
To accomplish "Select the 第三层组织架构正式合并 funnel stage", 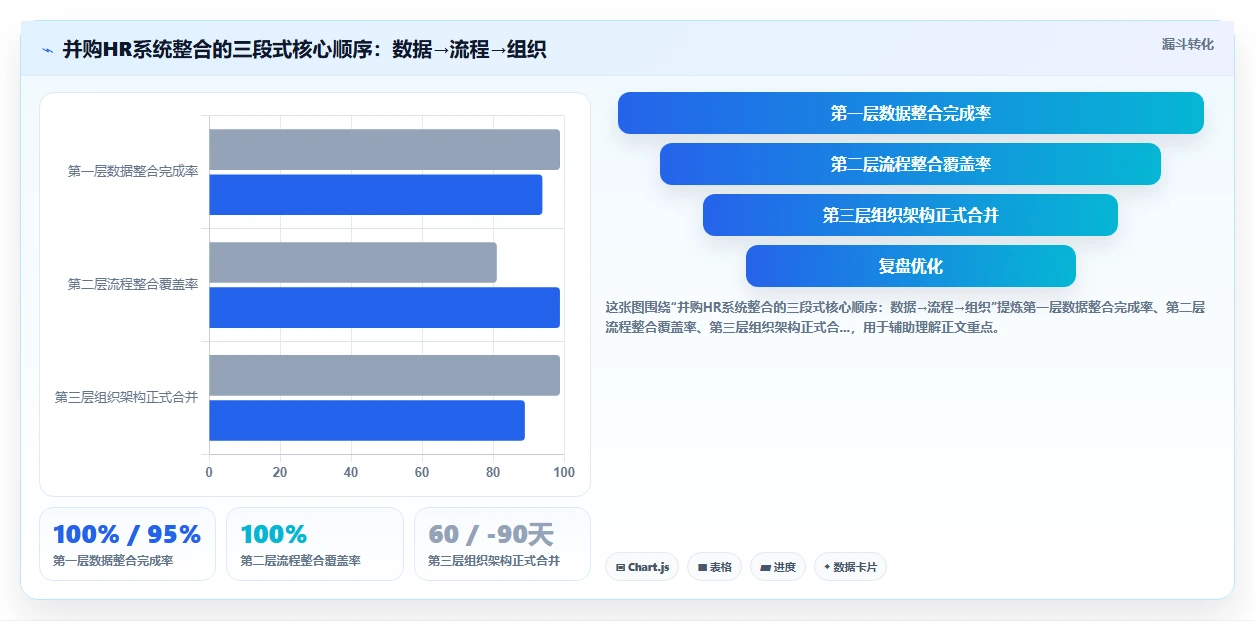I will 910,215.
